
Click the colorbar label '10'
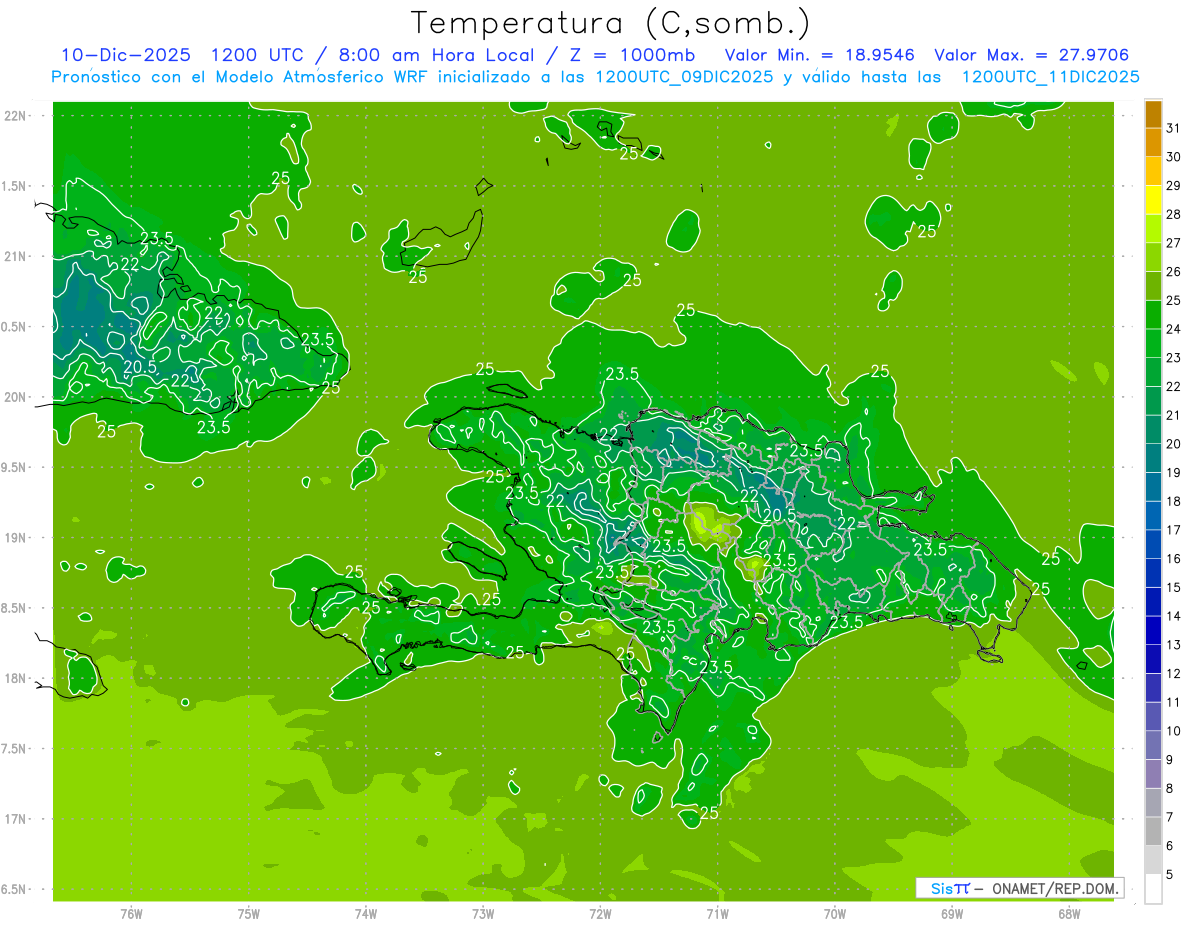[x=1173, y=731]
